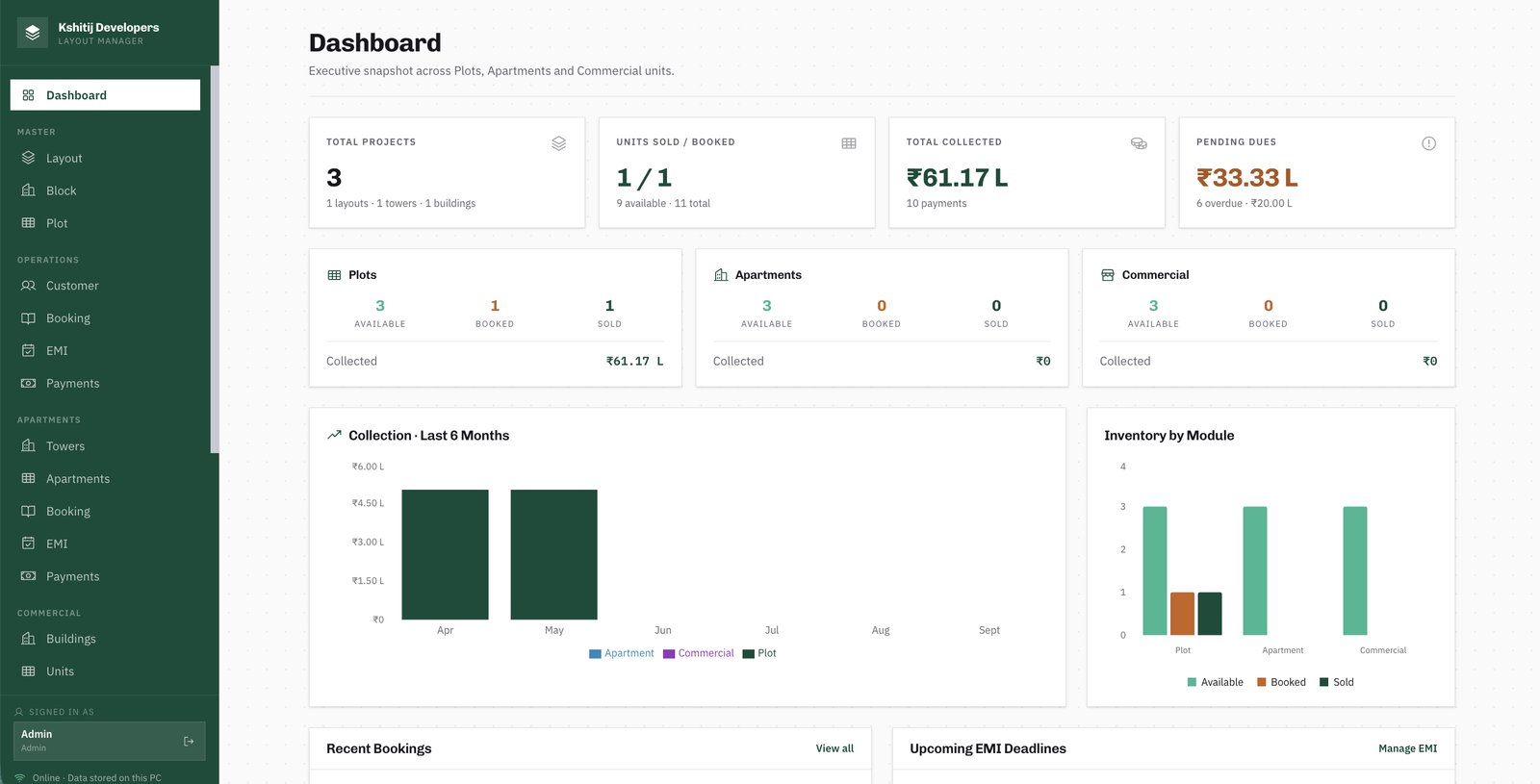Click the layers icon on Total Projects card
Image resolution: width=1540 pixels, height=784 pixels.
tap(558, 143)
